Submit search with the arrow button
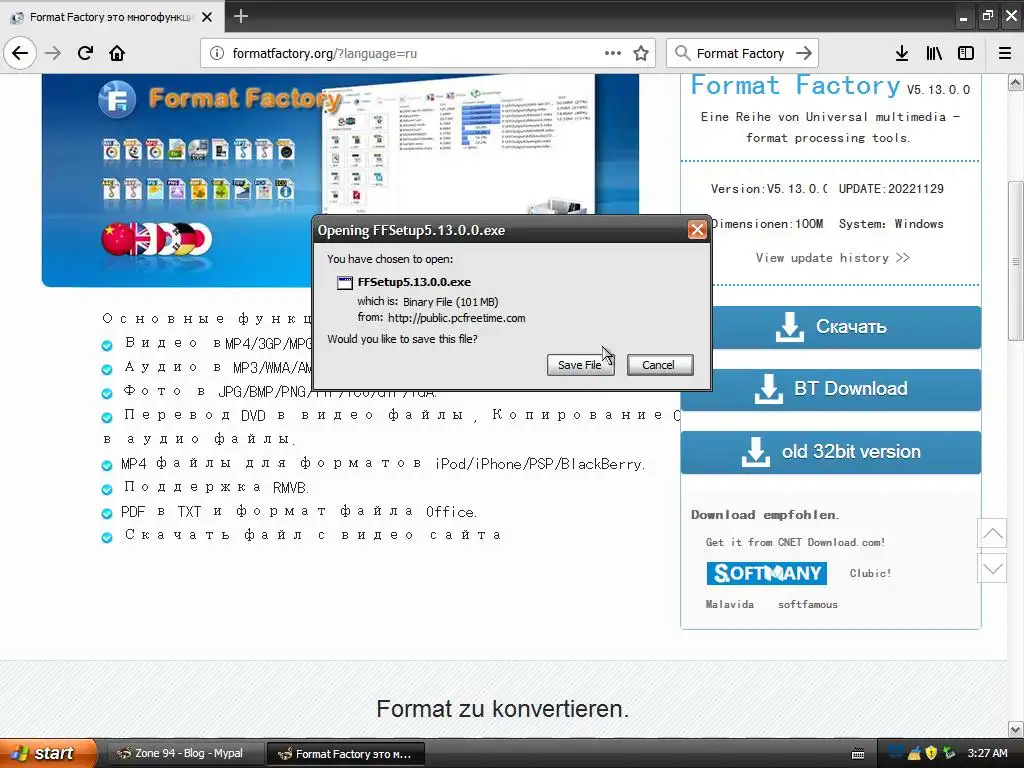The image size is (1024, 768). (x=804, y=53)
